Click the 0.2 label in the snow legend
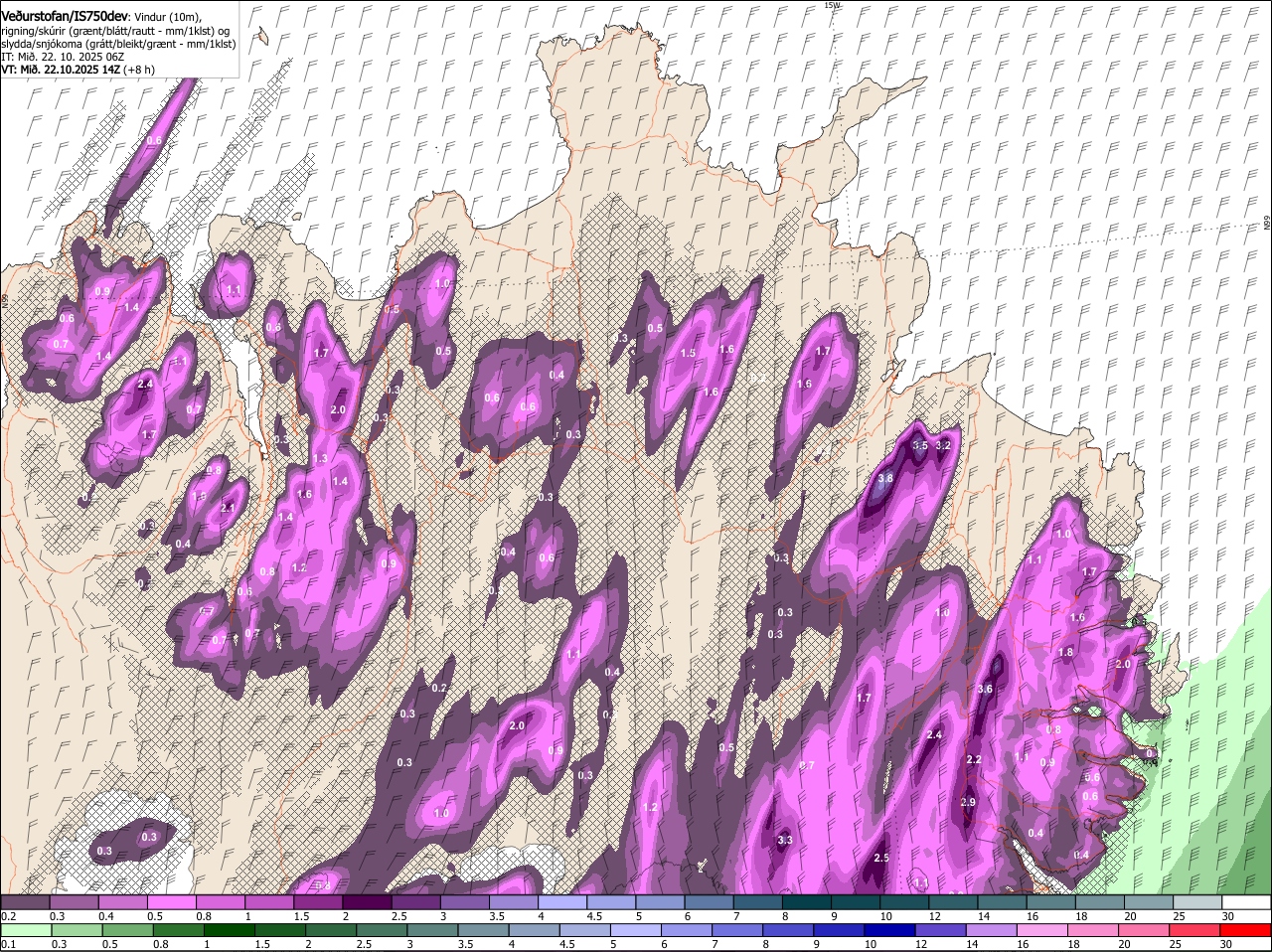 8,915
